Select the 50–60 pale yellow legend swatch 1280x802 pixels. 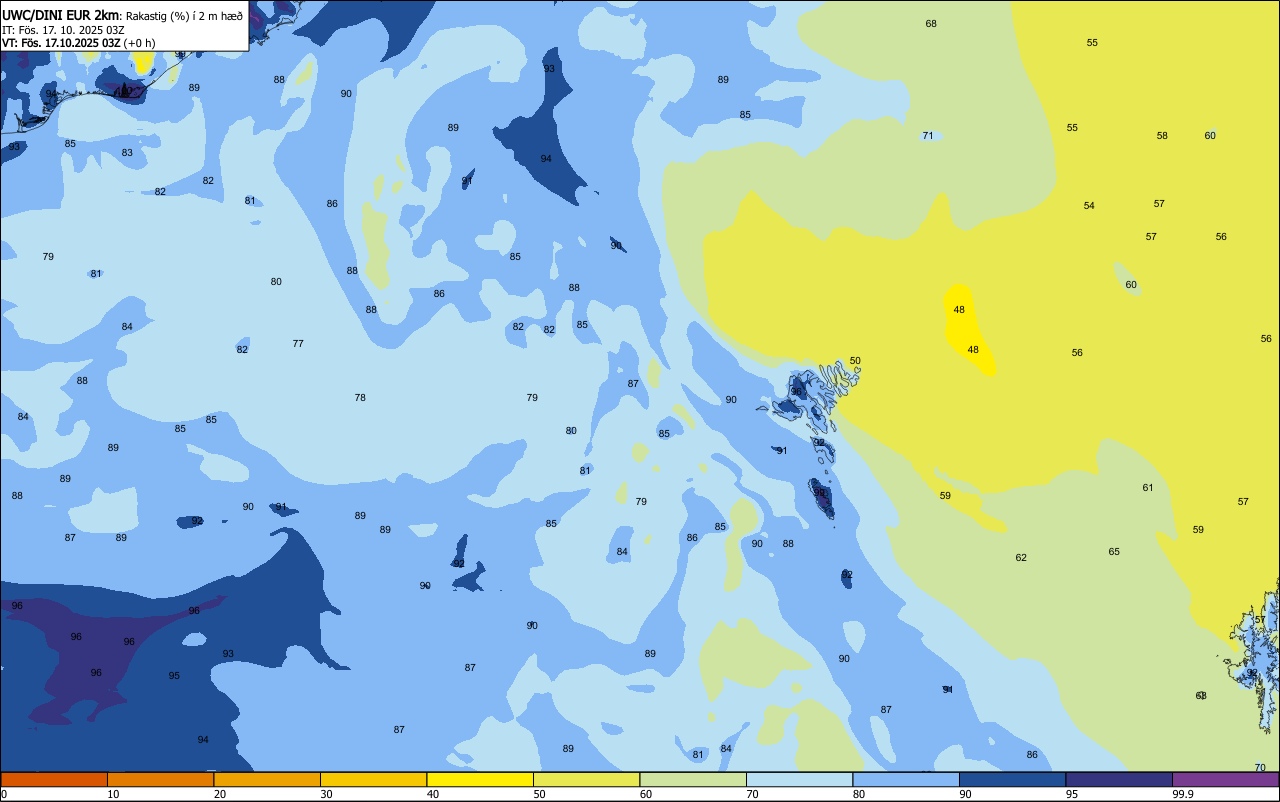[x=586, y=779]
